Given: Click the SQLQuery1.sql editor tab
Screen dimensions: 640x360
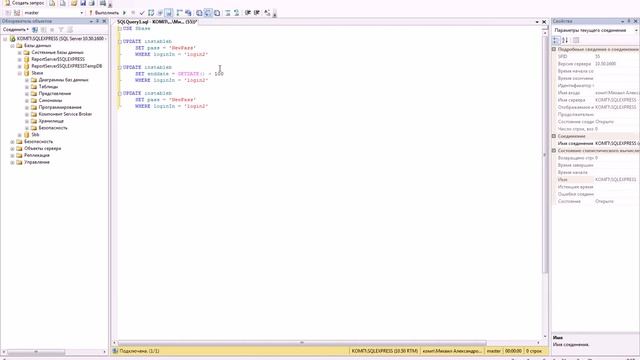Looking at the screenshot, I should [x=157, y=22].
